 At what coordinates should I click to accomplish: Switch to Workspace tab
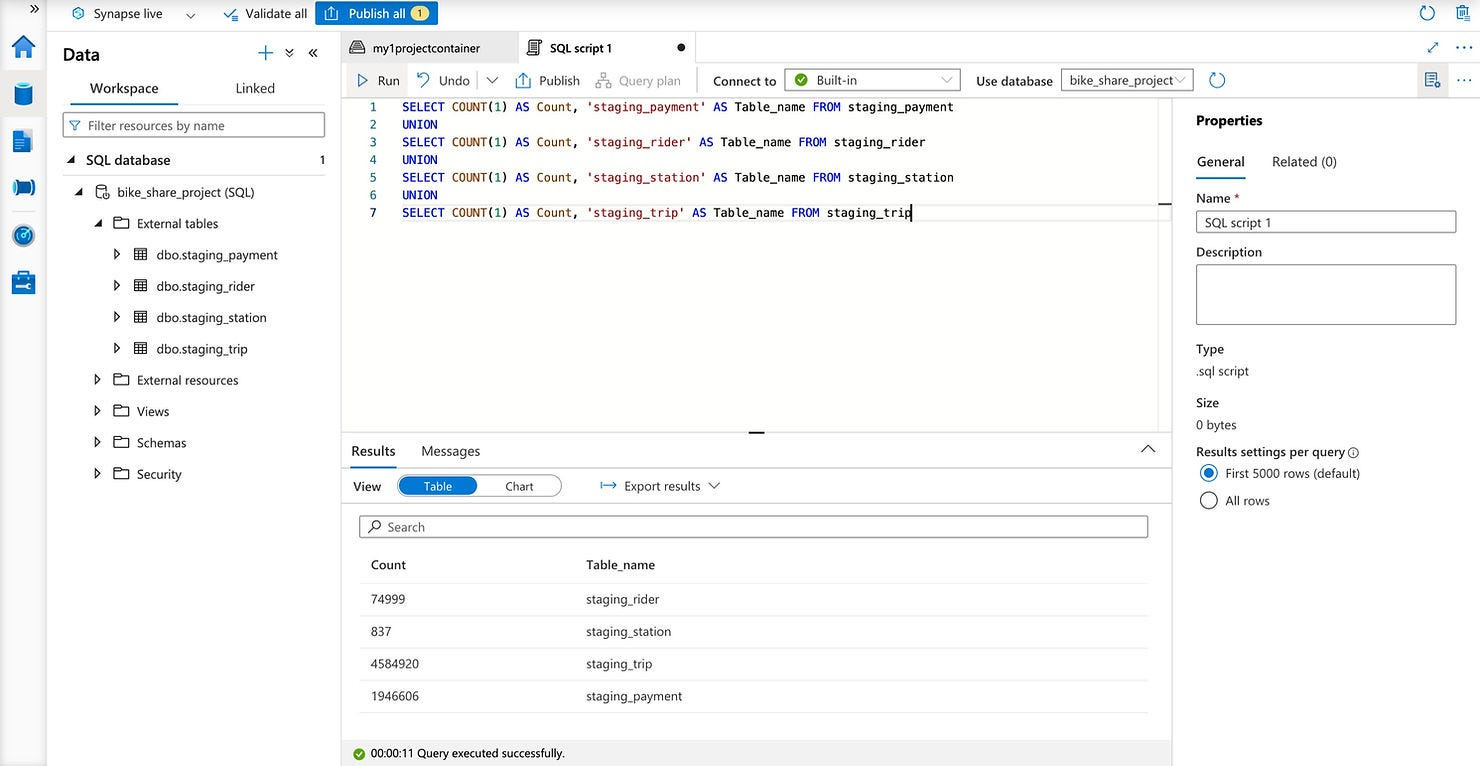(x=124, y=88)
